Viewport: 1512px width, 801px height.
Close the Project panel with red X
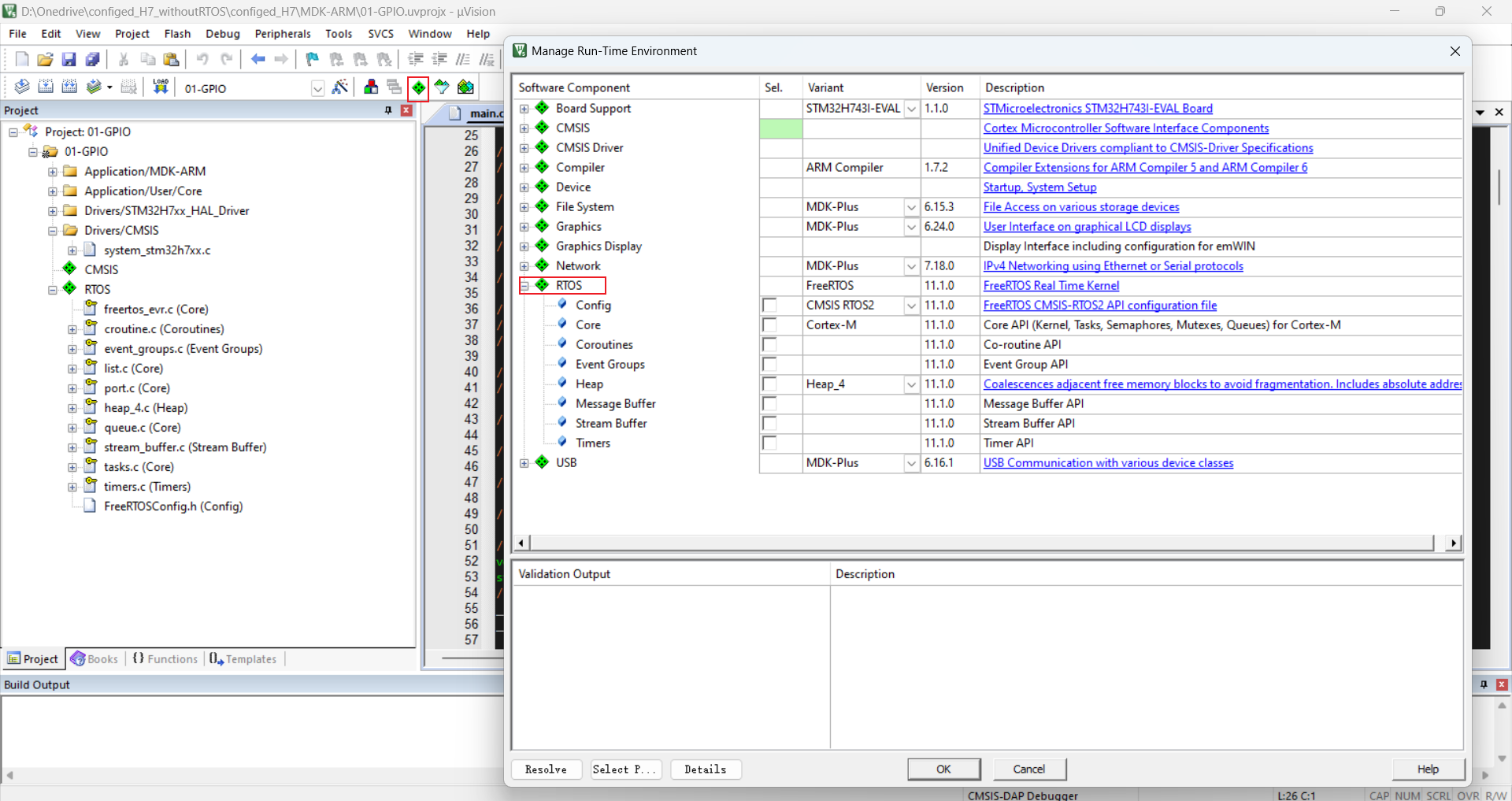pyautogui.click(x=406, y=110)
